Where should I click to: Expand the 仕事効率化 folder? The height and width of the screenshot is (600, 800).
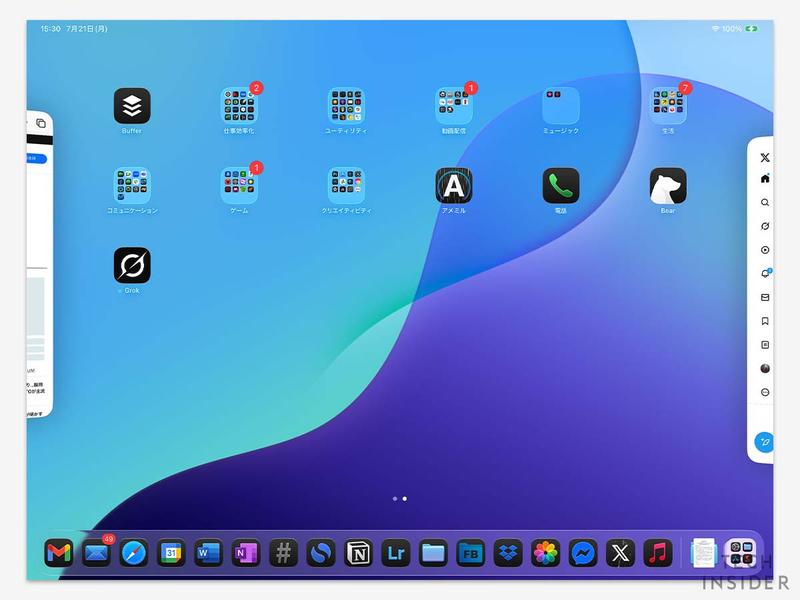(x=239, y=105)
